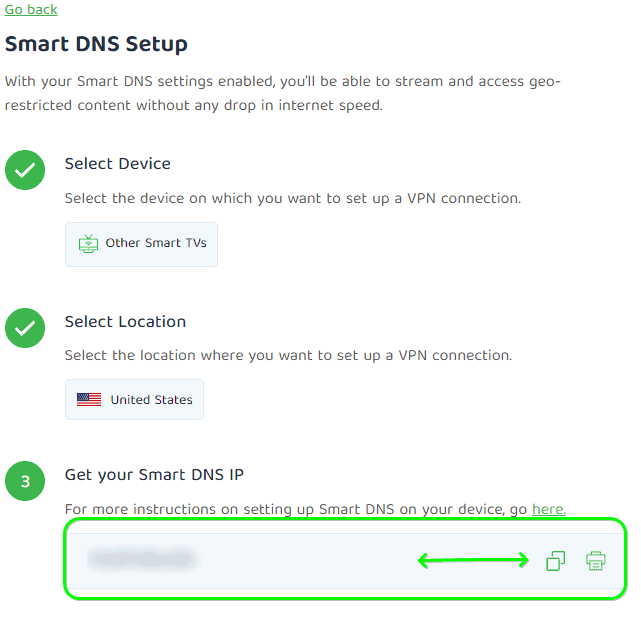Click the Go back link
The height and width of the screenshot is (619, 641).
tap(31, 9)
